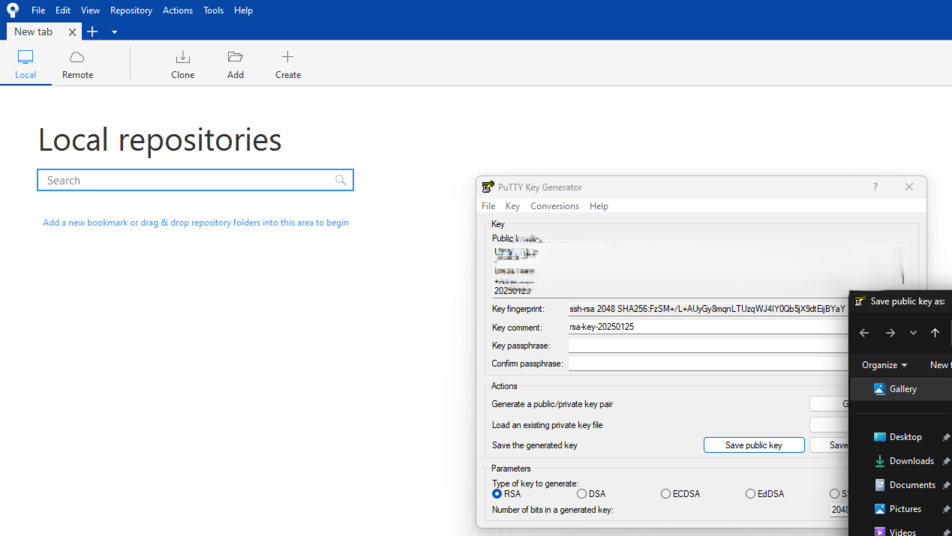
Task: Click the Save public key button
Action: [x=754, y=445]
